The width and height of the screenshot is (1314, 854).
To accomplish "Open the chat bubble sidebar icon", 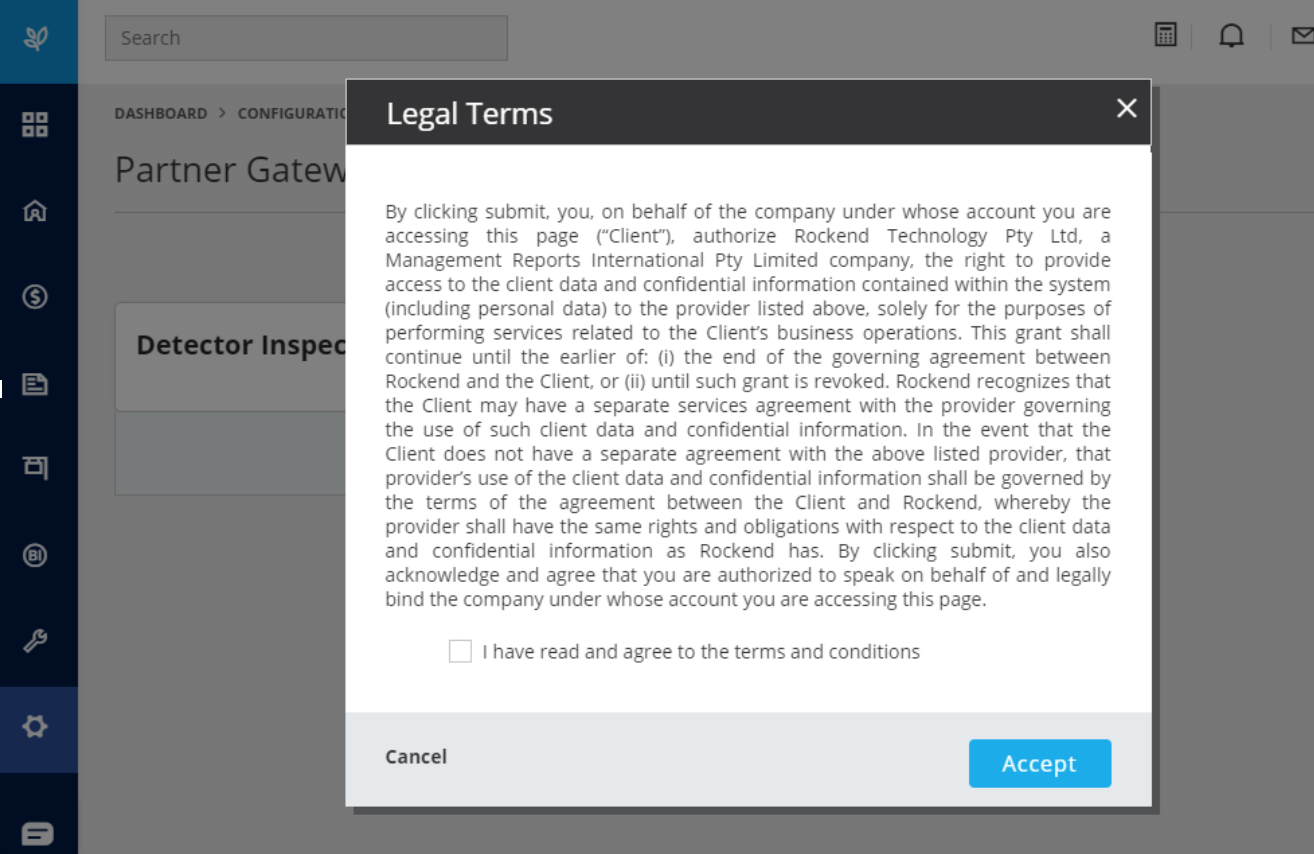I will (37, 833).
